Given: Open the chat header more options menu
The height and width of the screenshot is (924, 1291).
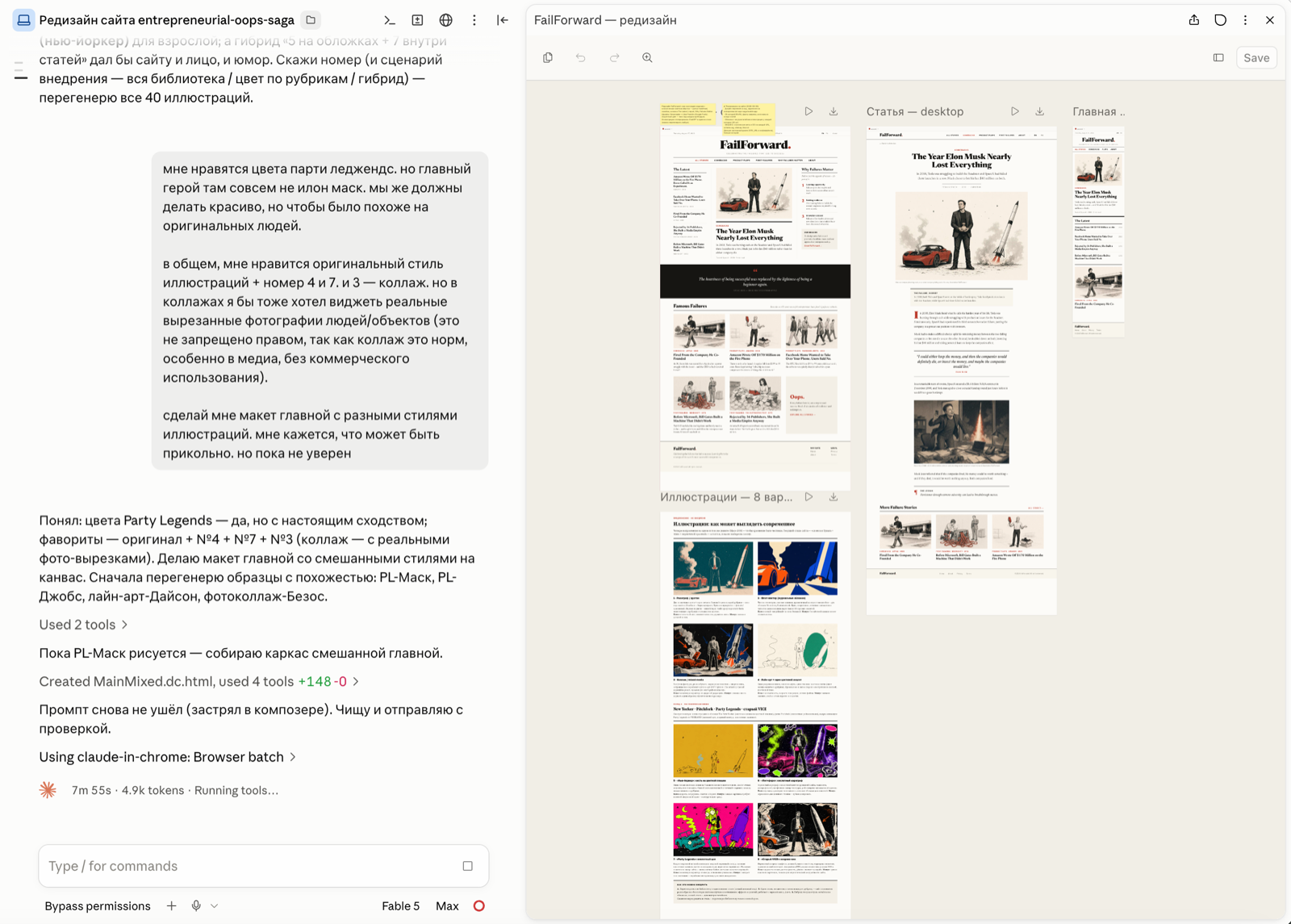Looking at the screenshot, I should coord(474,20).
